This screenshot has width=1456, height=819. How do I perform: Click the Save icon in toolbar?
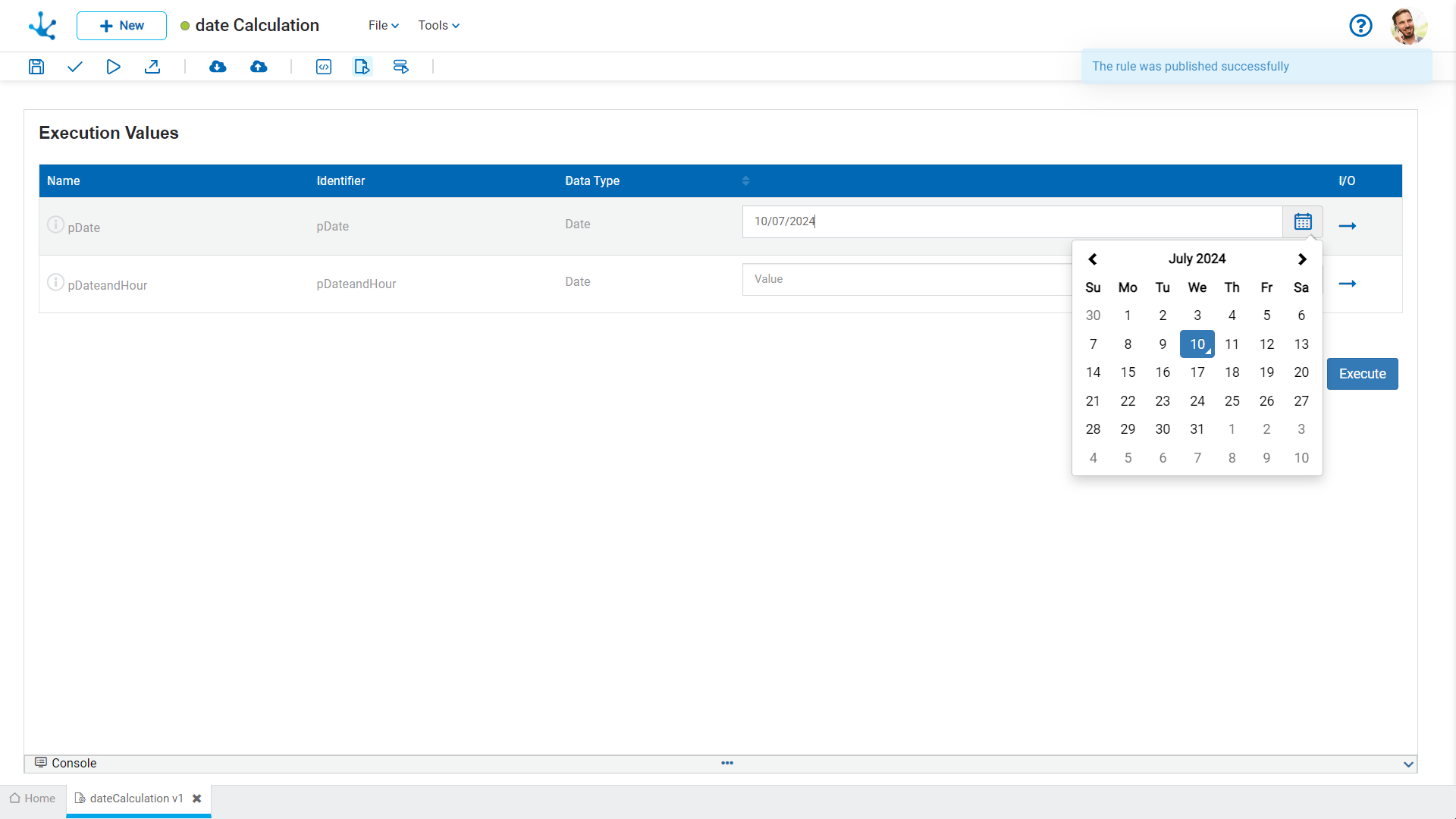pos(36,67)
